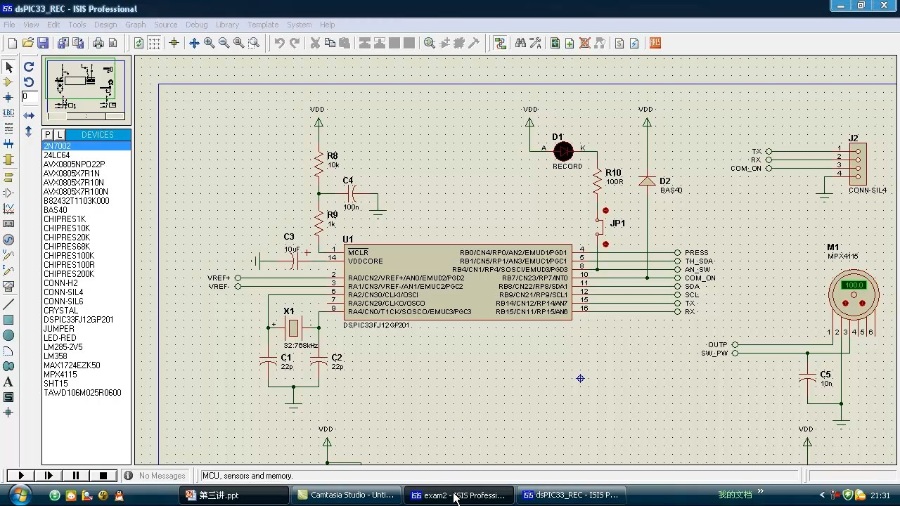Select junction dot mode
This screenshot has width=900, height=506.
click(9, 98)
